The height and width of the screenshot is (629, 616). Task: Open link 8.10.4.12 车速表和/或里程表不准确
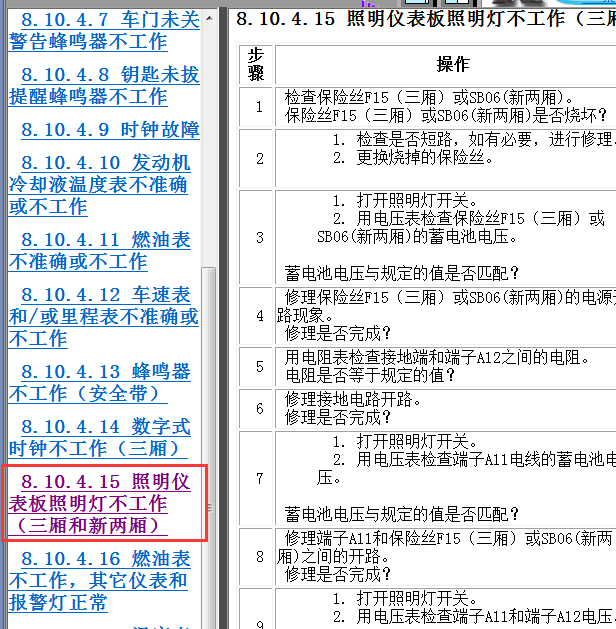pyautogui.click(x=103, y=317)
